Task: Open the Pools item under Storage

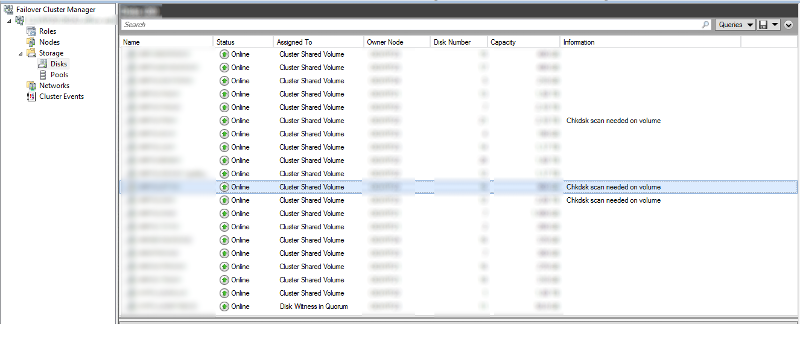Action: (59, 74)
